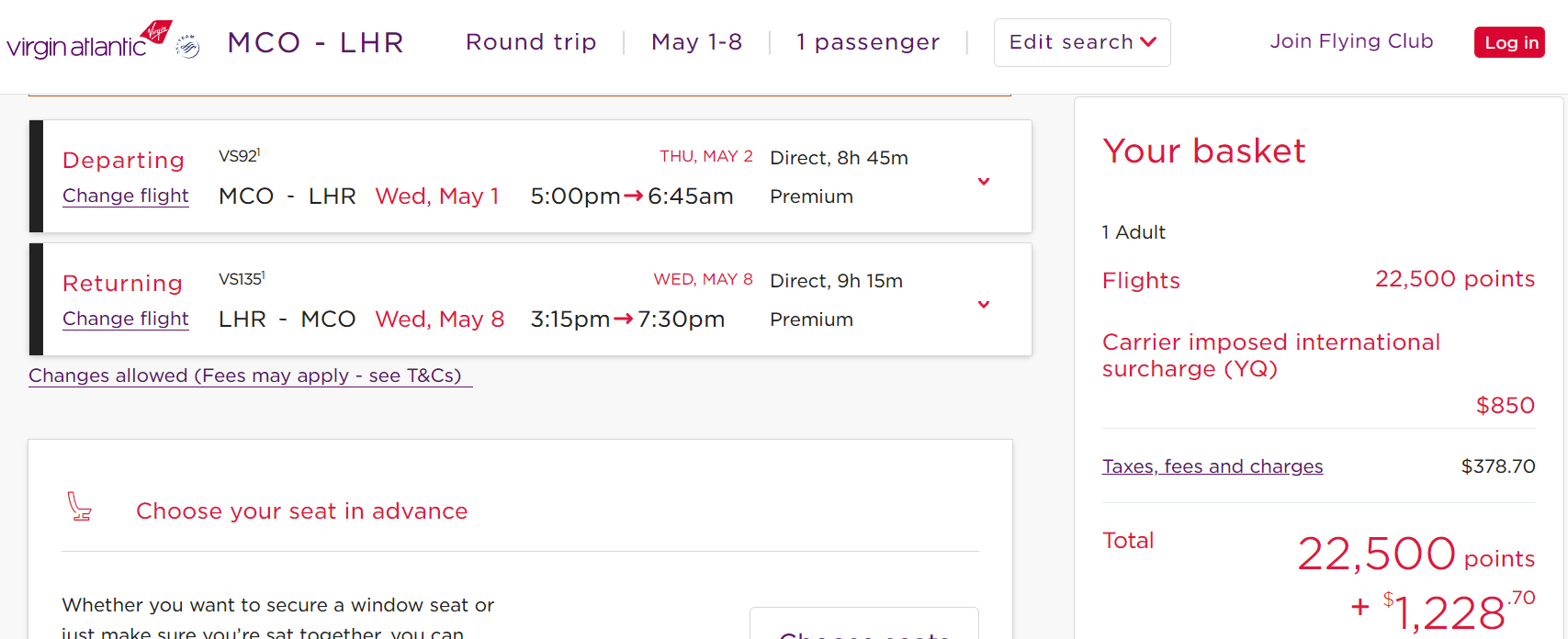The width and height of the screenshot is (1568, 639).
Task: Open the Join Flying Club link
Action: 1351,41
